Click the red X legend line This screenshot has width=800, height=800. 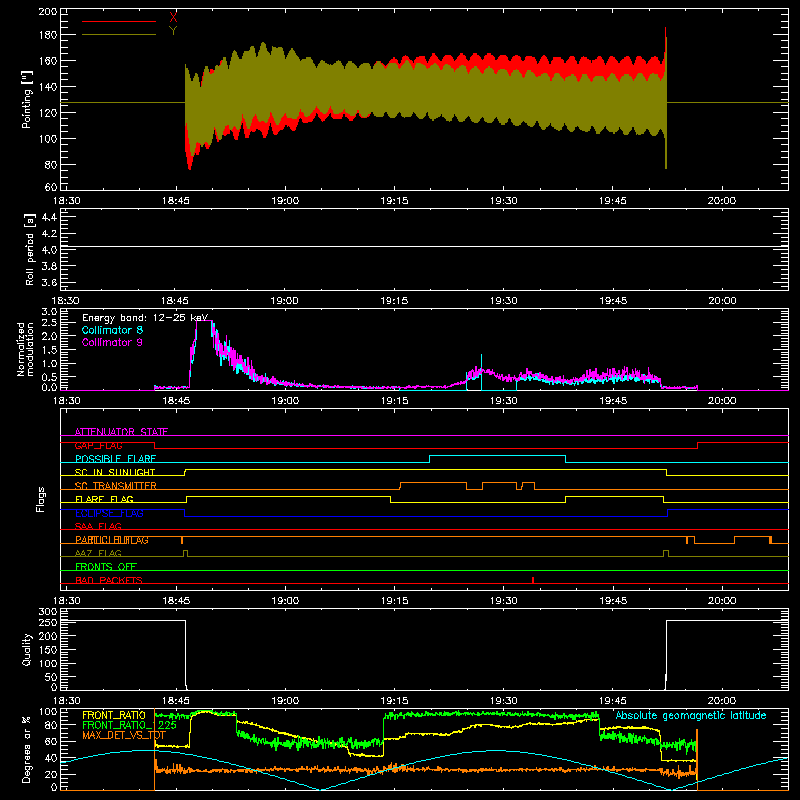(119, 21)
